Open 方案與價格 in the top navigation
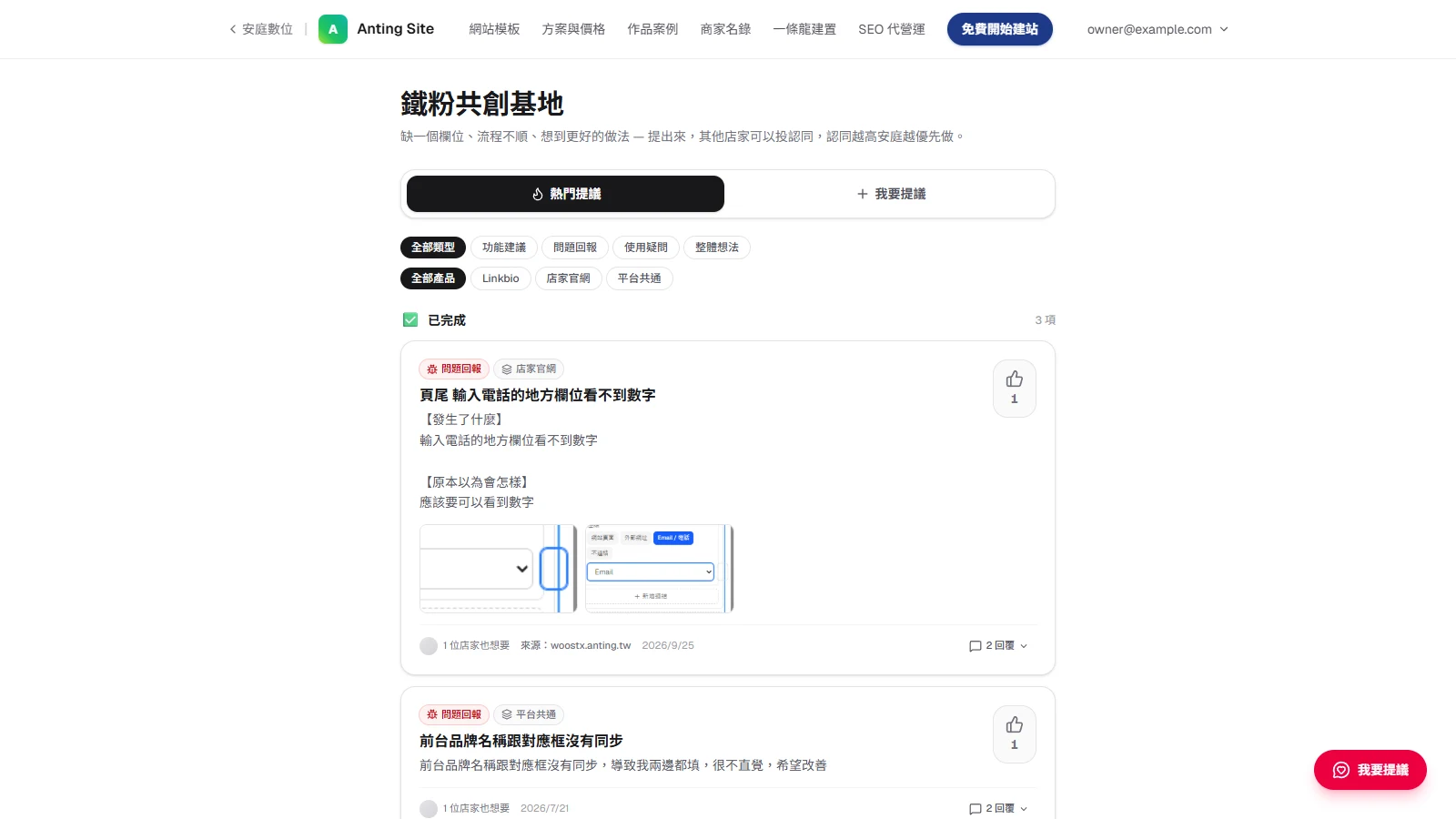The width and height of the screenshot is (1456, 819). (x=573, y=29)
